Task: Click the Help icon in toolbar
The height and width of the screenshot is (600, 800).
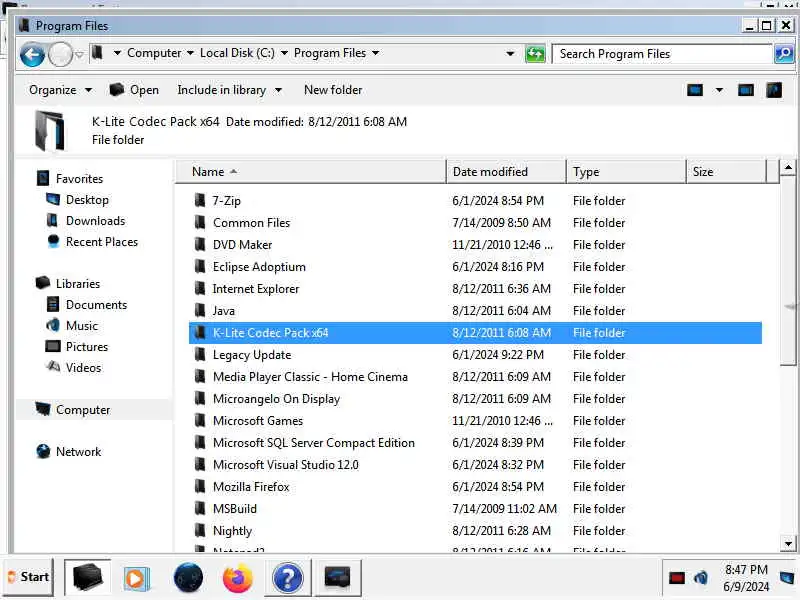Action: tap(773, 90)
